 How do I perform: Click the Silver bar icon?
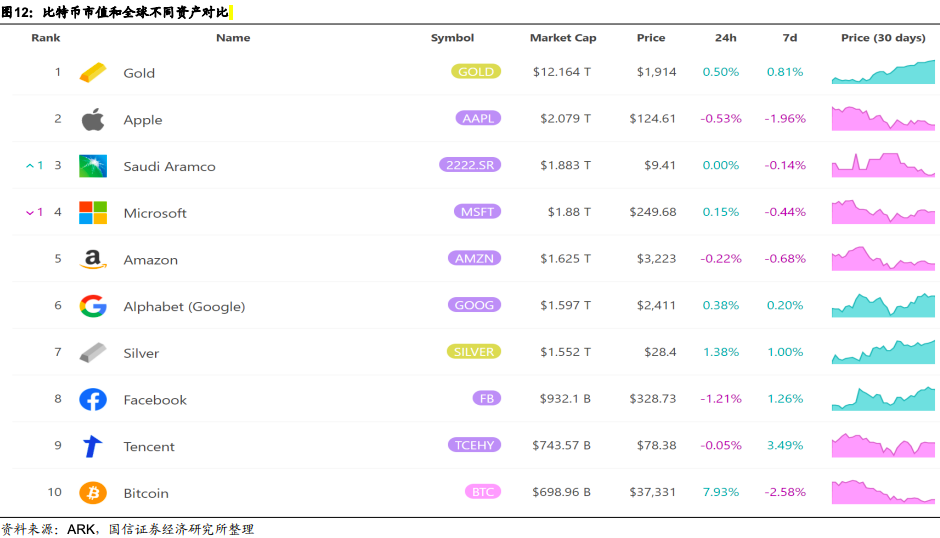tap(93, 353)
